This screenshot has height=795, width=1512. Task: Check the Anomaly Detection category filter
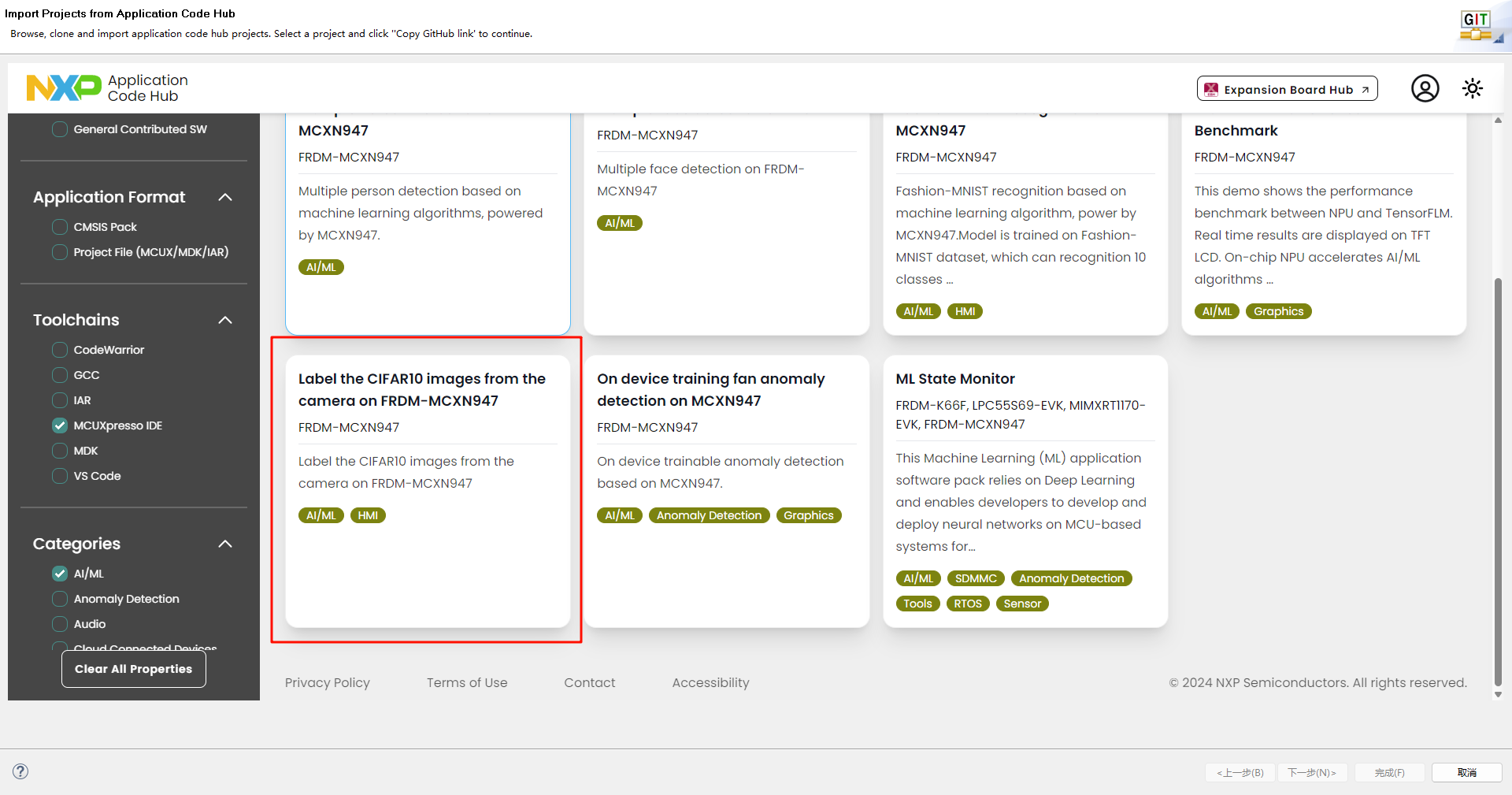tap(60, 599)
